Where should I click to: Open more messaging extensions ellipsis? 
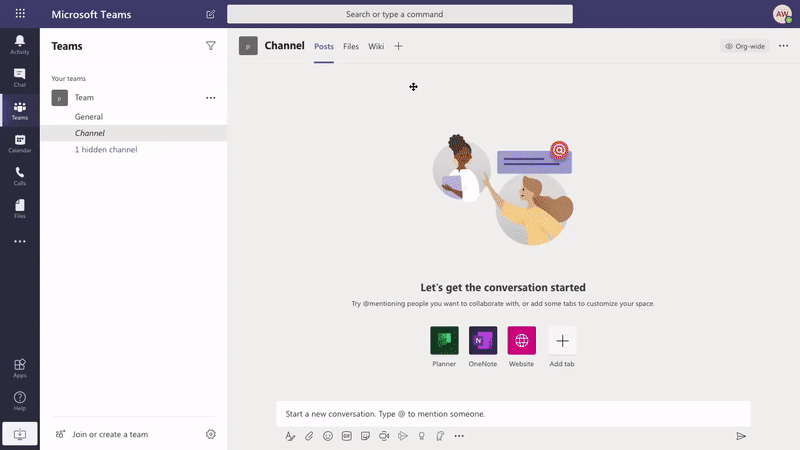pos(459,436)
